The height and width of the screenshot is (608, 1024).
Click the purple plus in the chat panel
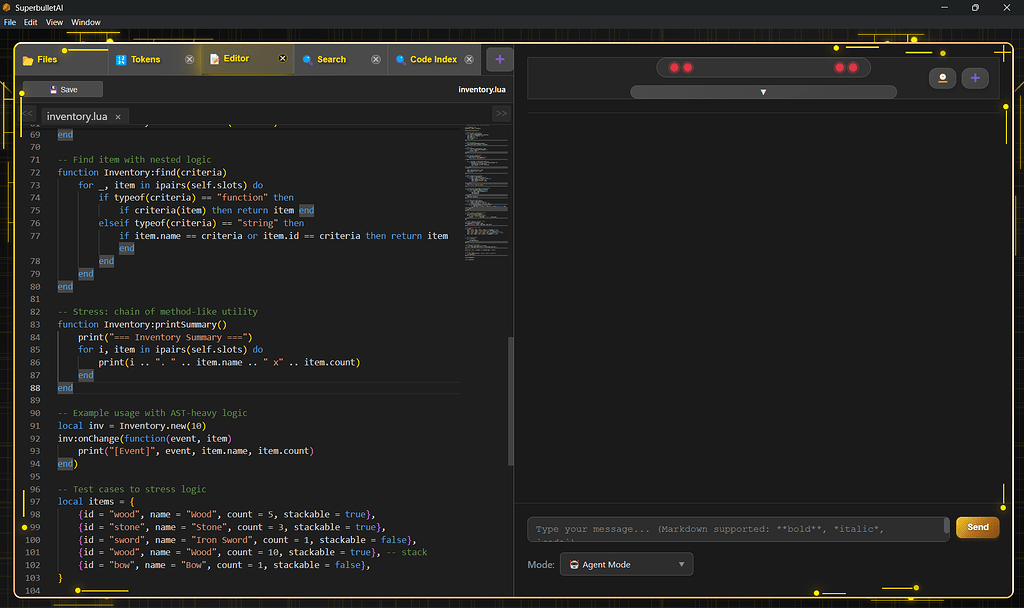[975, 78]
